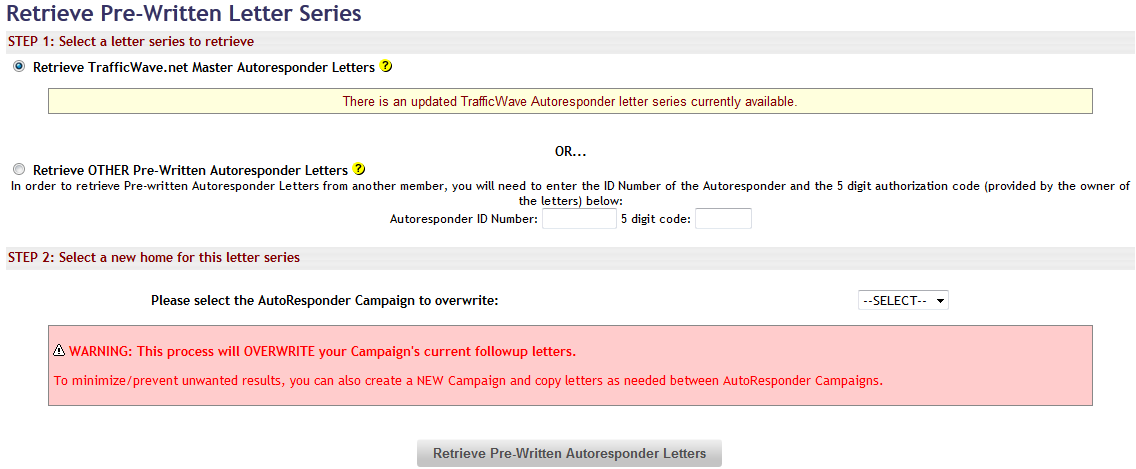
Task: Click the WARNING overwrite message text
Action: (322, 352)
